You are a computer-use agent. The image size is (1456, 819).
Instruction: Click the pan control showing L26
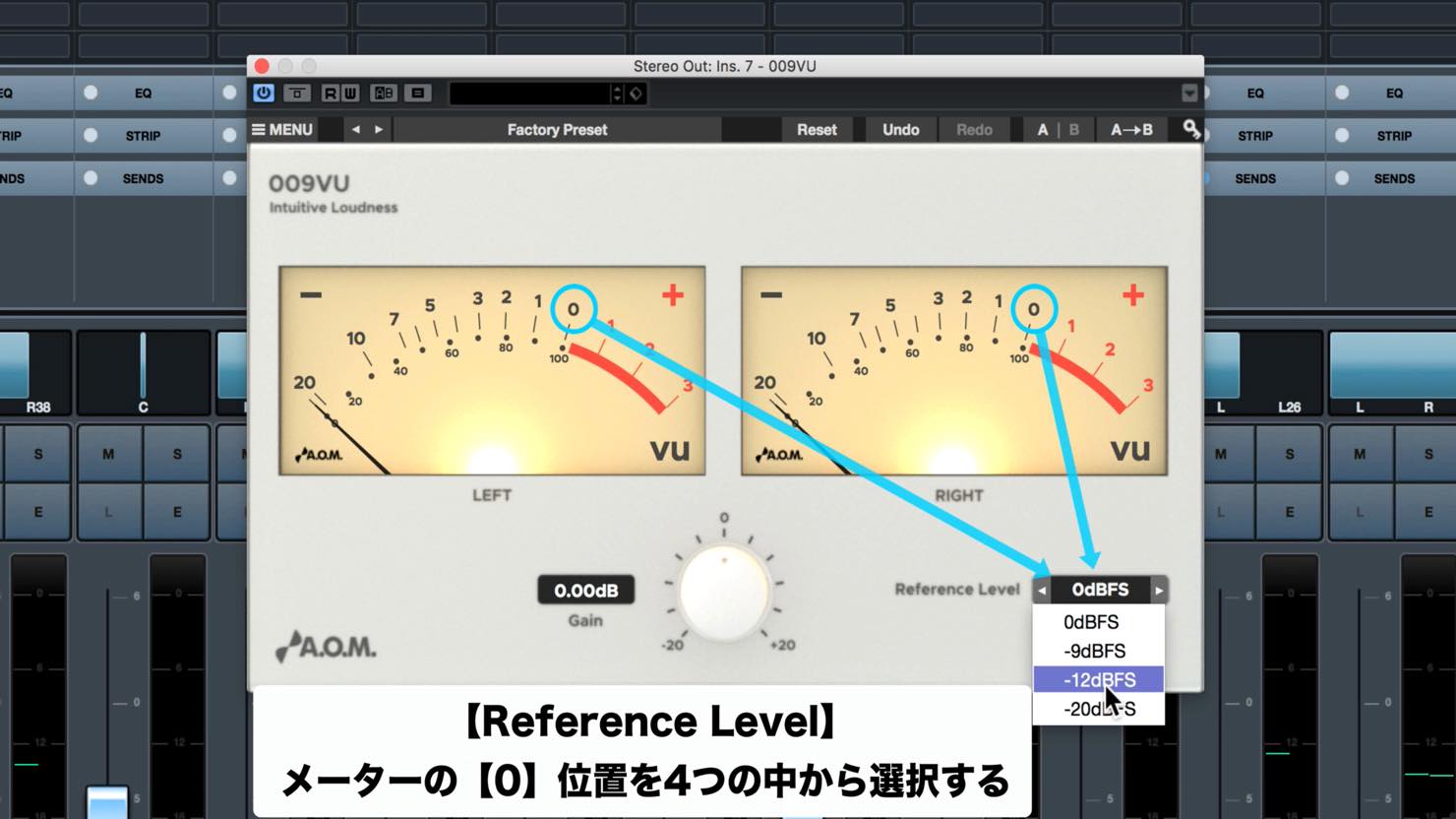pos(1264,373)
